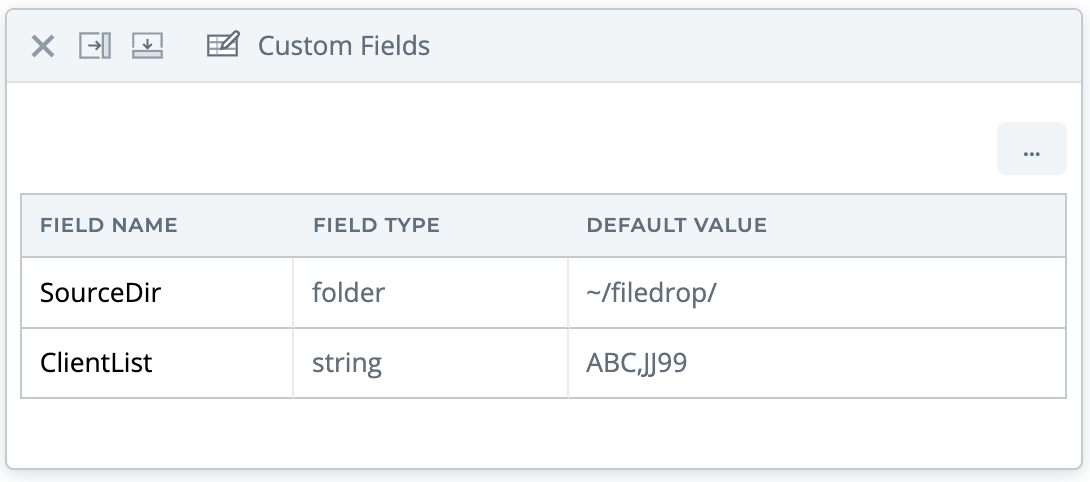Click the ~/filedrop/ default value
This screenshot has width=1090, height=482.
point(651,293)
